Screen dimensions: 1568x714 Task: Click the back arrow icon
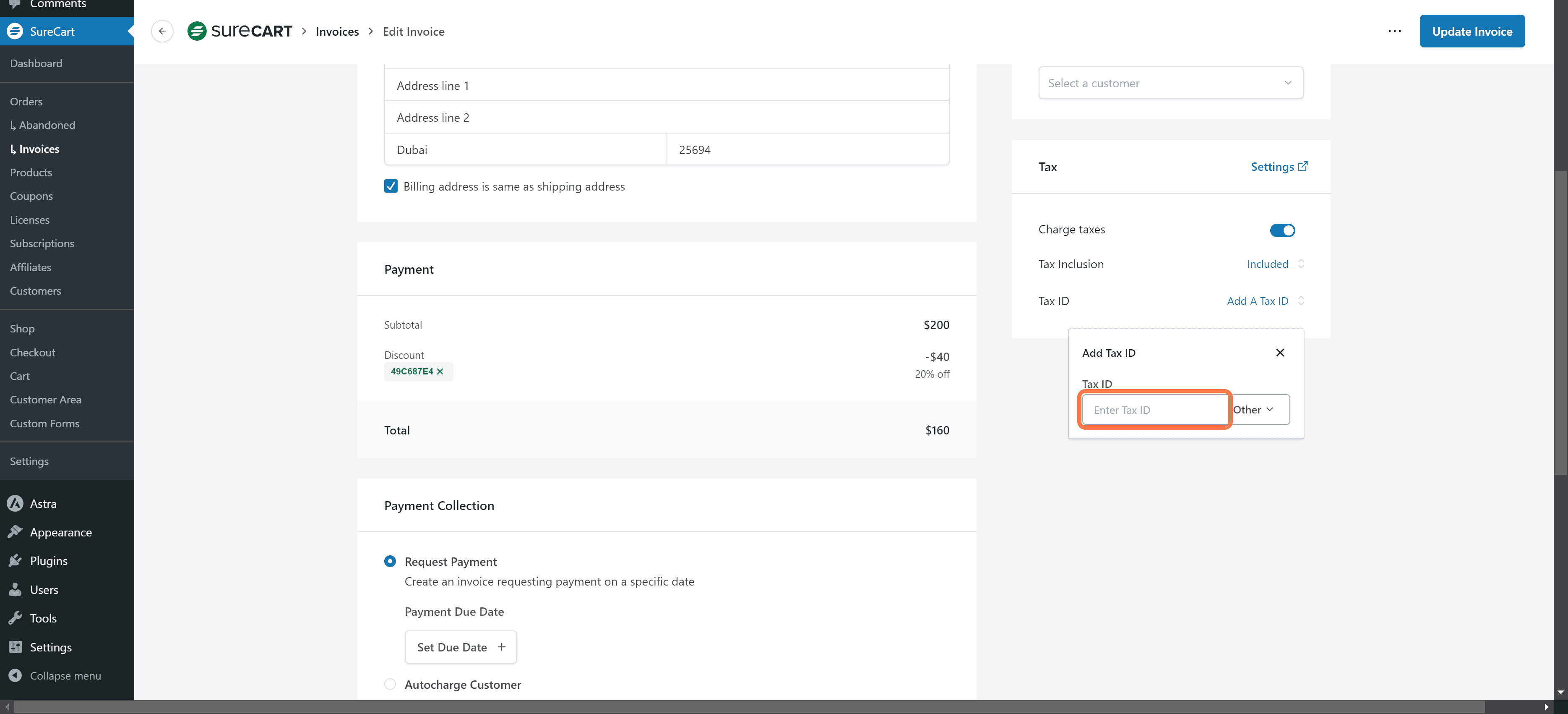(162, 31)
